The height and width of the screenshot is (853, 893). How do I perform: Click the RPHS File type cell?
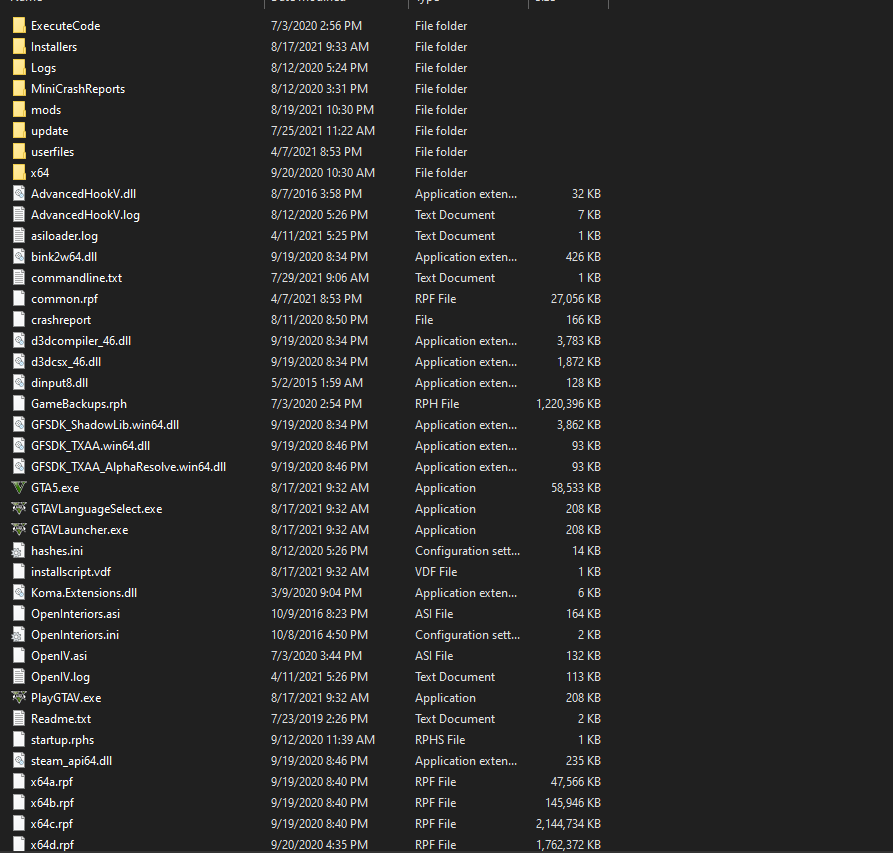pyautogui.click(x=440, y=740)
